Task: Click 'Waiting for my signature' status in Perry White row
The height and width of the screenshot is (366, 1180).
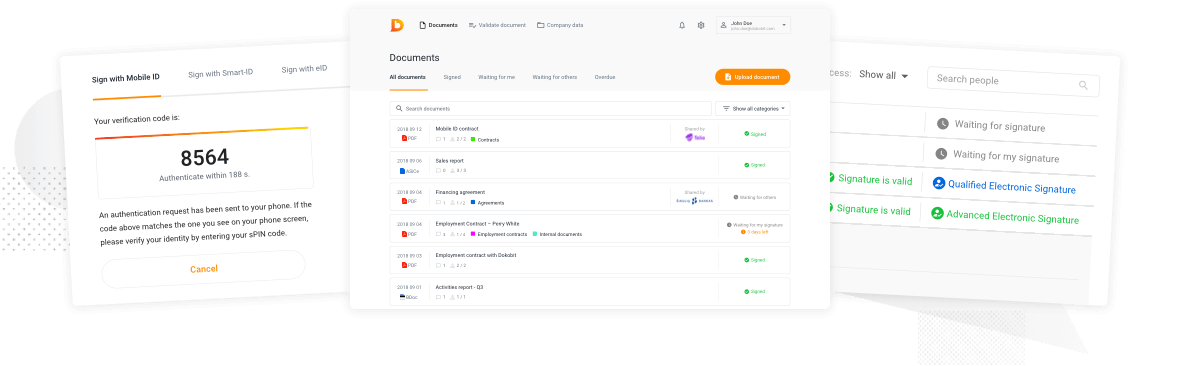Action: (755, 225)
